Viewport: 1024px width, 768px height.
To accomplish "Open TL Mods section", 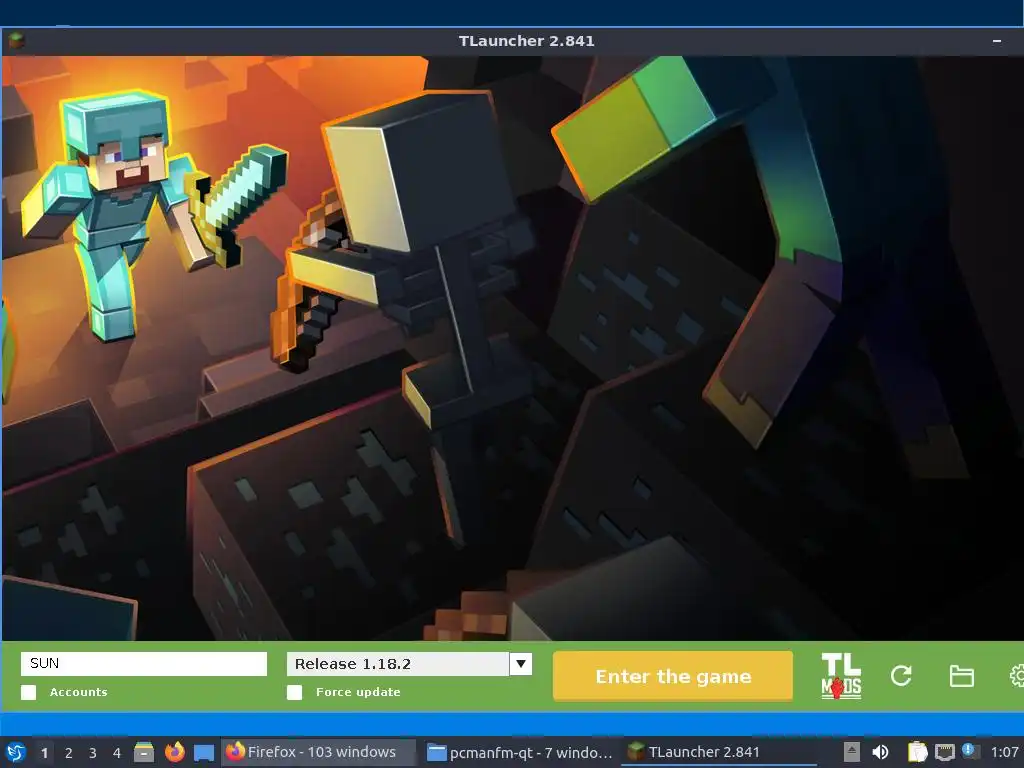I will point(840,676).
